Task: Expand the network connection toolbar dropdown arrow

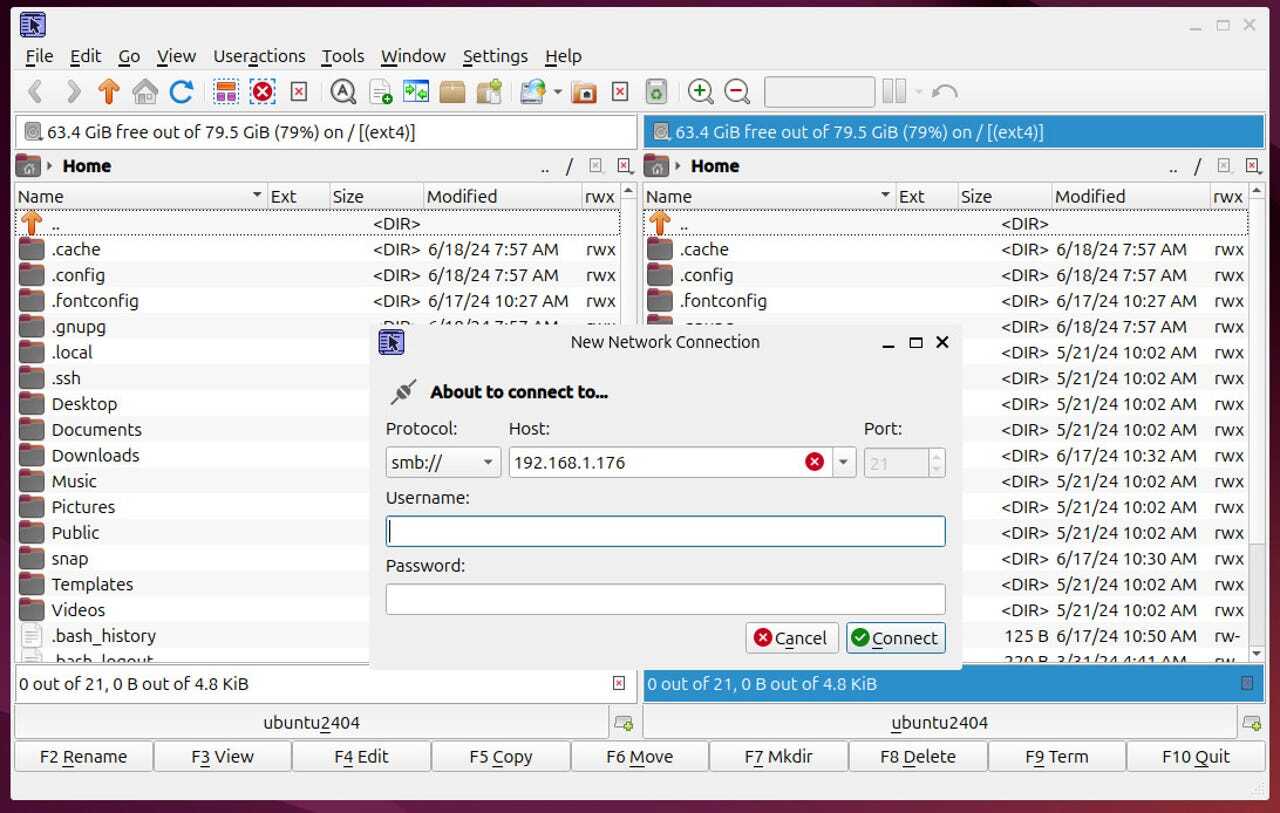Action: coord(557,92)
